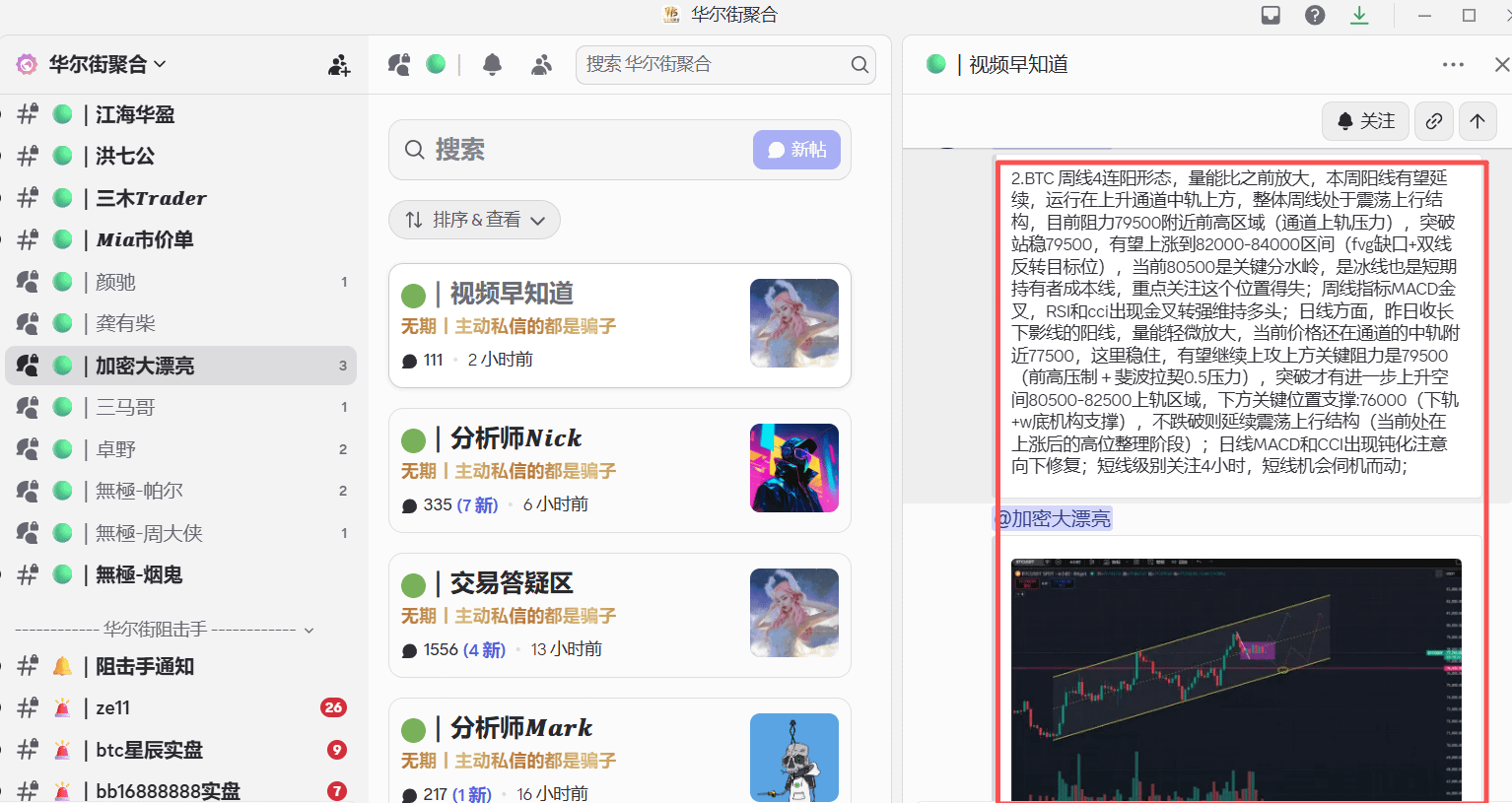
Task: Click the 视频早知道 post thumbnail image
Action: click(x=794, y=323)
